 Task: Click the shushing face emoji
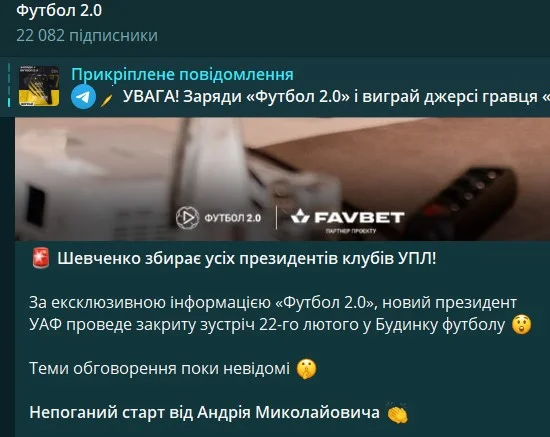pos(306,369)
